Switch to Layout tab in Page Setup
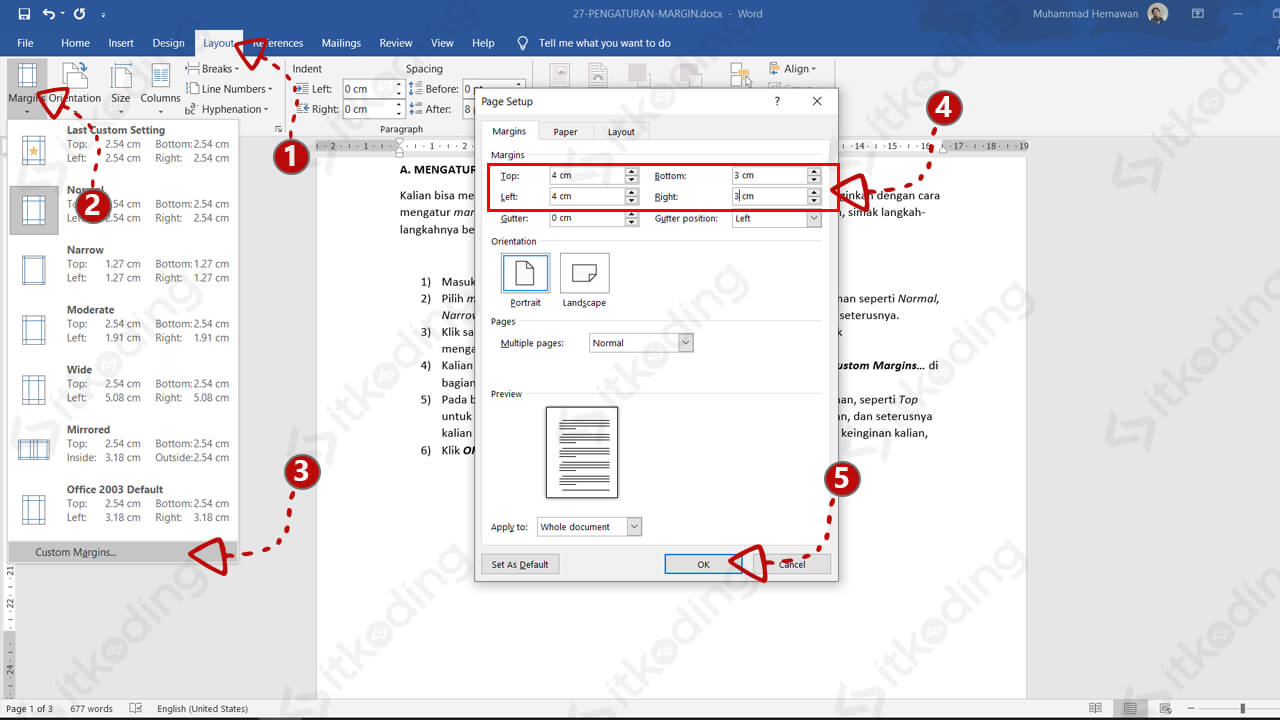Image resolution: width=1280 pixels, height=720 pixels. (x=621, y=132)
